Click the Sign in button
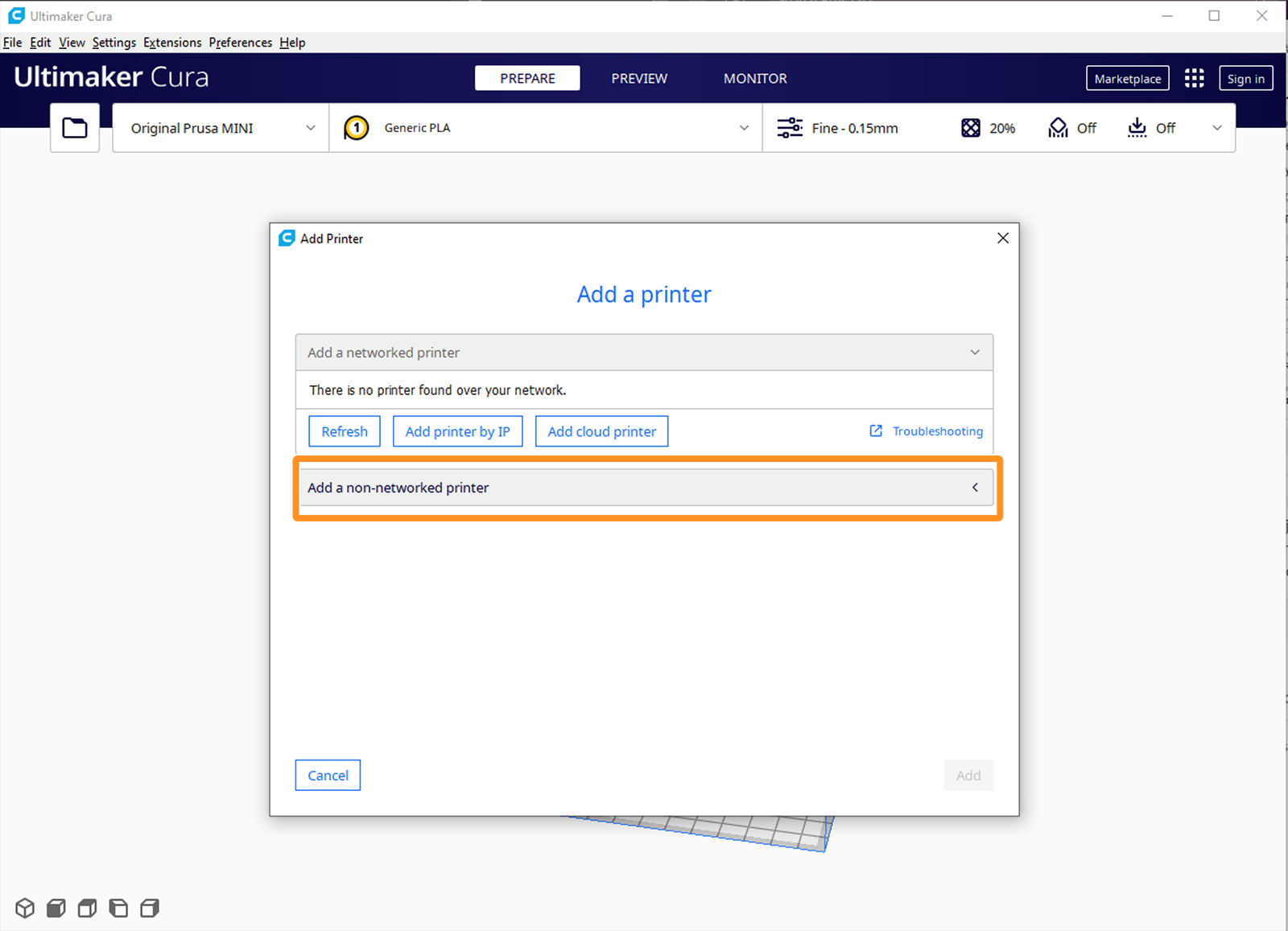Image resolution: width=1288 pixels, height=931 pixels. [1245, 78]
